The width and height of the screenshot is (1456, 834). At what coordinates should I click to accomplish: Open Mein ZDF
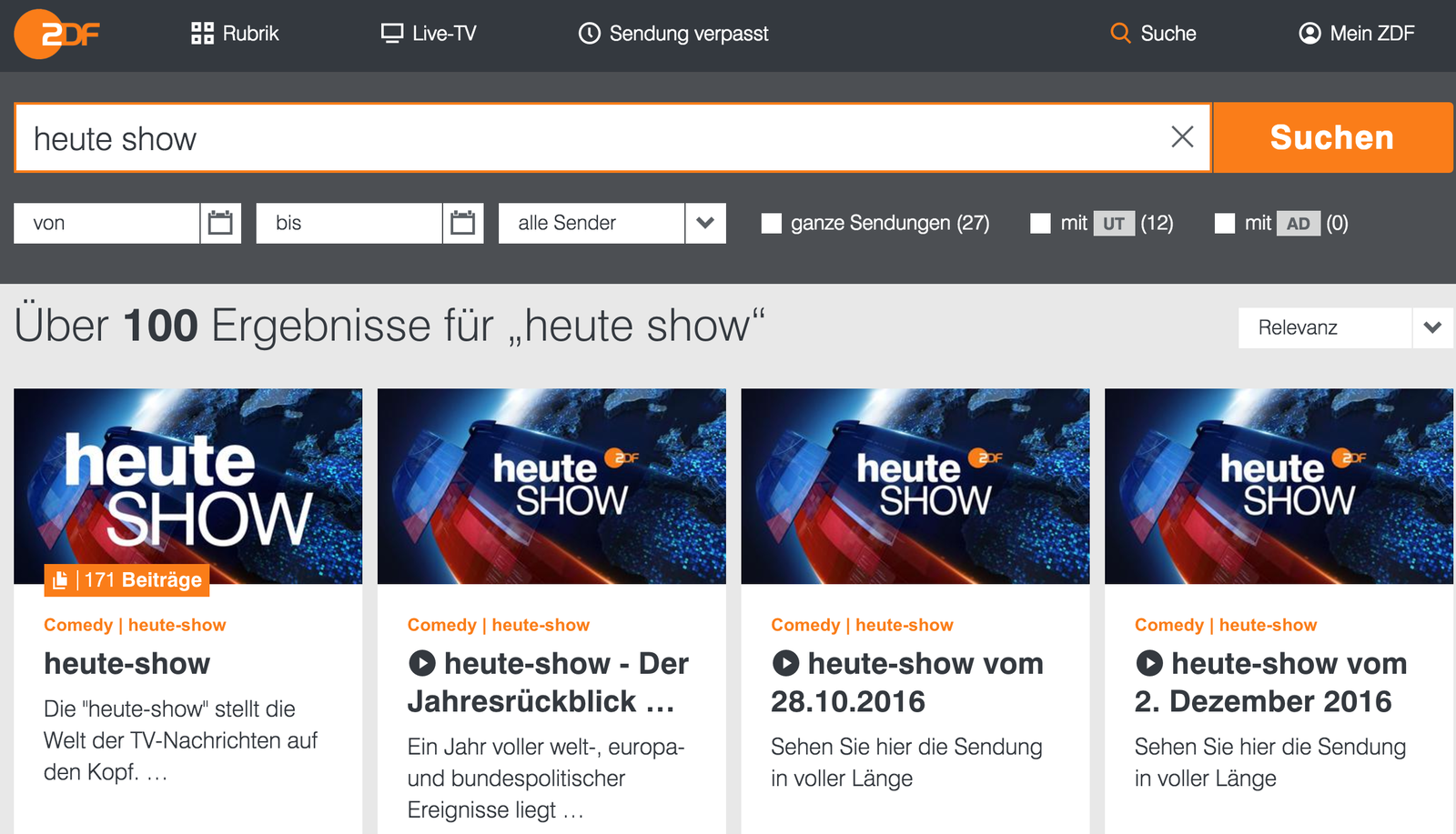tap(1357, 34)
